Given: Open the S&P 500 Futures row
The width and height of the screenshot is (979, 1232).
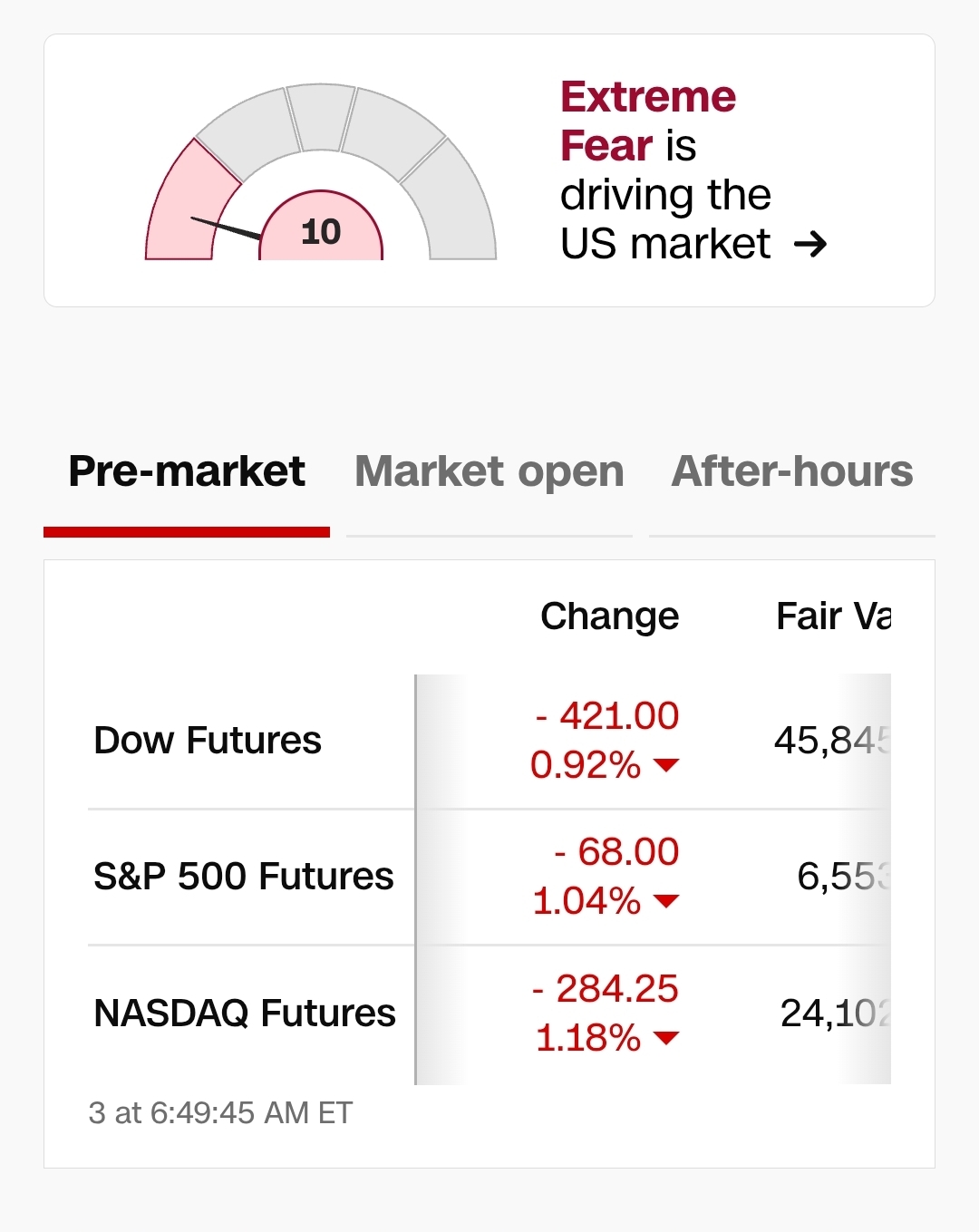Looking at the screenshot, I should pos(244,877).
